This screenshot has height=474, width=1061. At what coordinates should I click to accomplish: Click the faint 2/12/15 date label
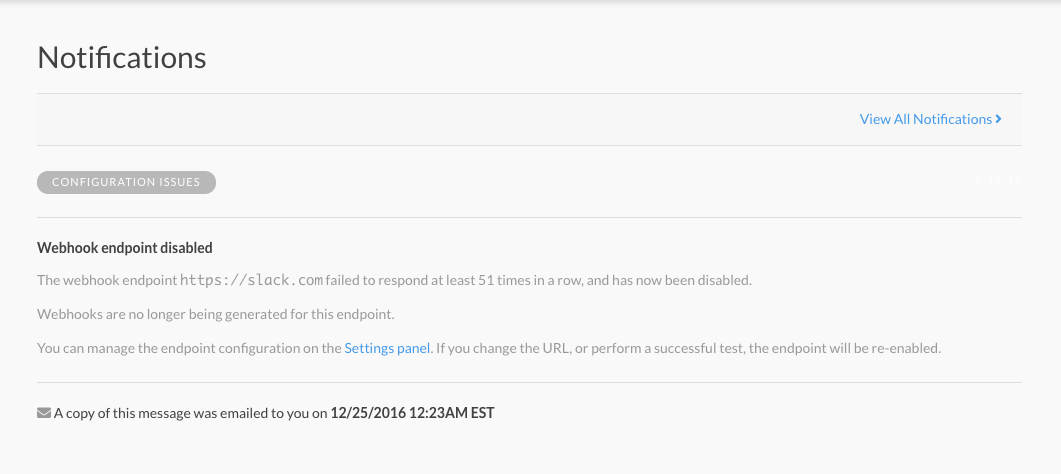pyautogui.click(x=998, y=181)
